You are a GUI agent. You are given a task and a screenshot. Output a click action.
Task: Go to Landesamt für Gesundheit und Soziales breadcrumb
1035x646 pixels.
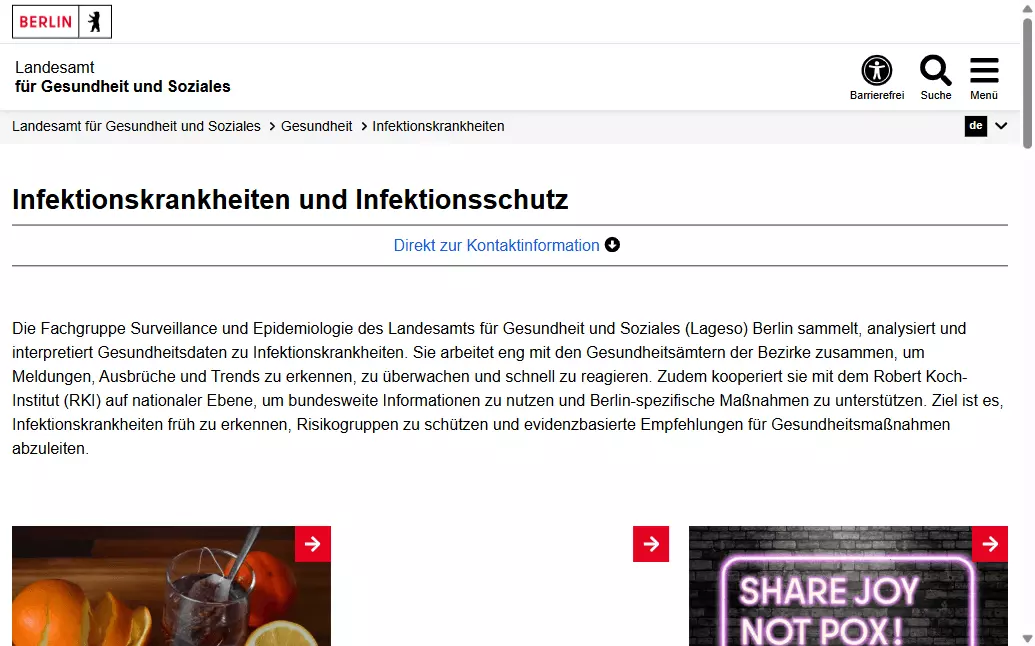coord(136,126)
